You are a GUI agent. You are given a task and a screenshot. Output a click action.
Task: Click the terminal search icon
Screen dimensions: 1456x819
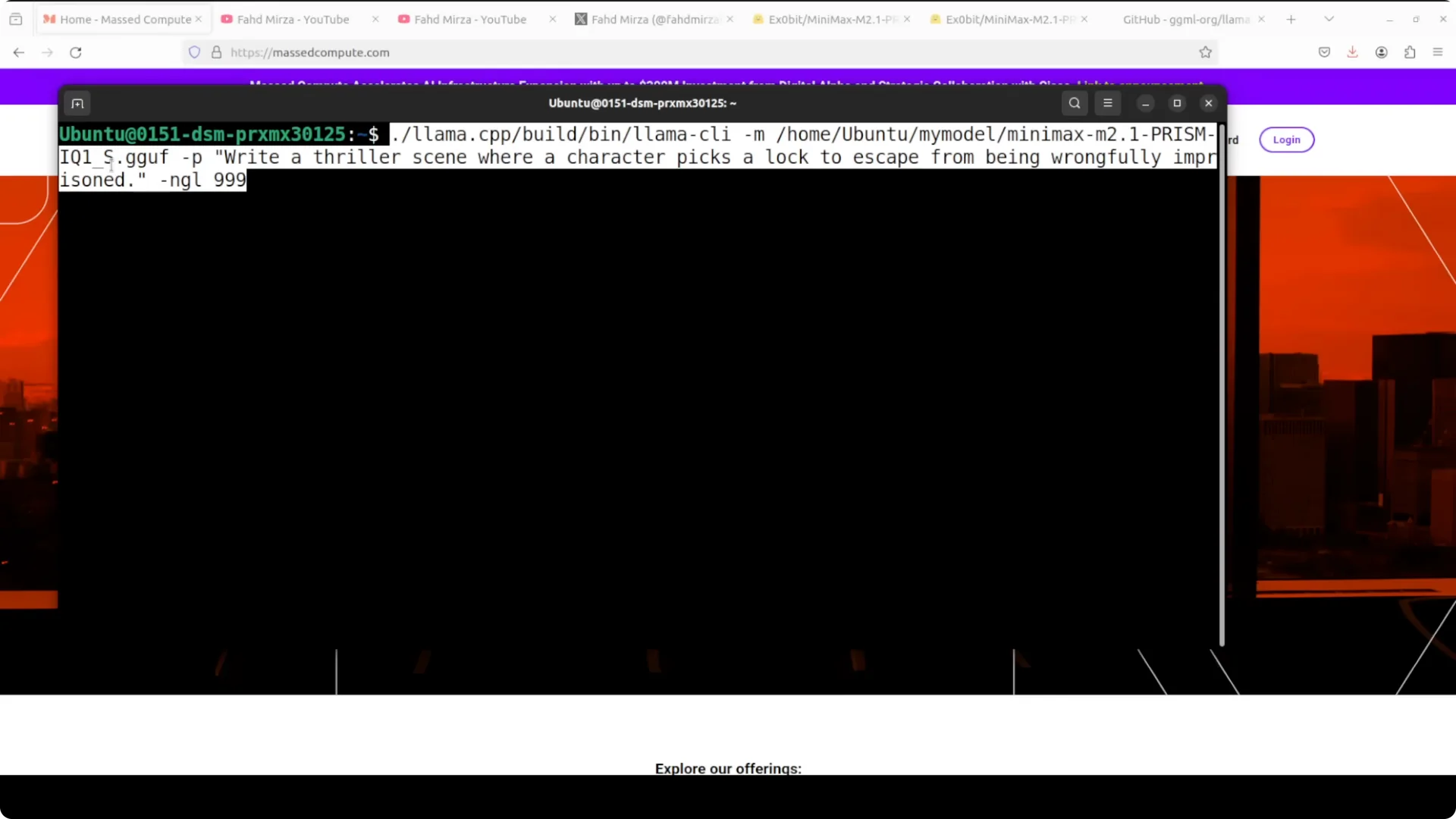point(1075,103)
